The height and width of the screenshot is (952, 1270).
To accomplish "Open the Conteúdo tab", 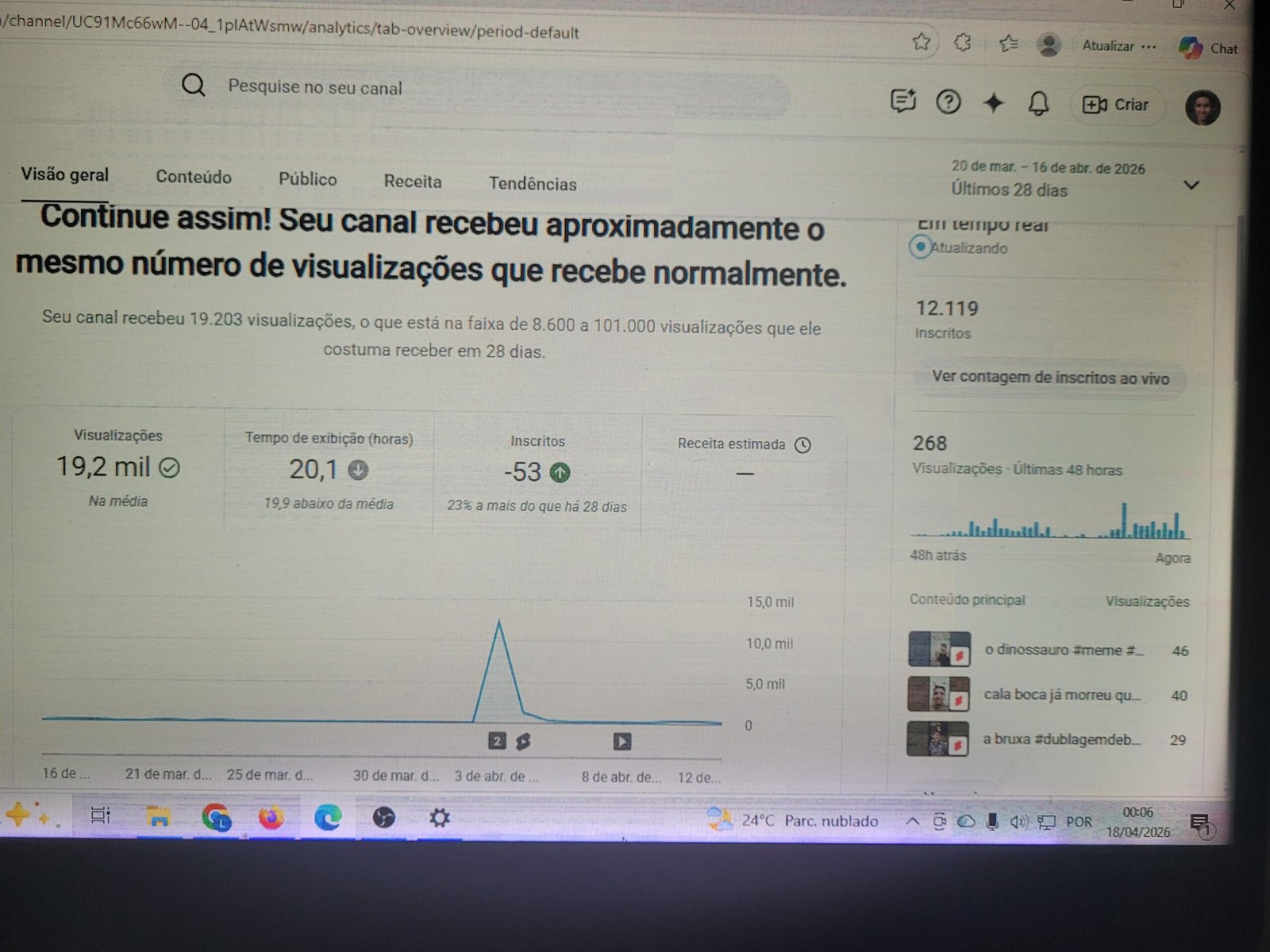I will click(194, 177).
